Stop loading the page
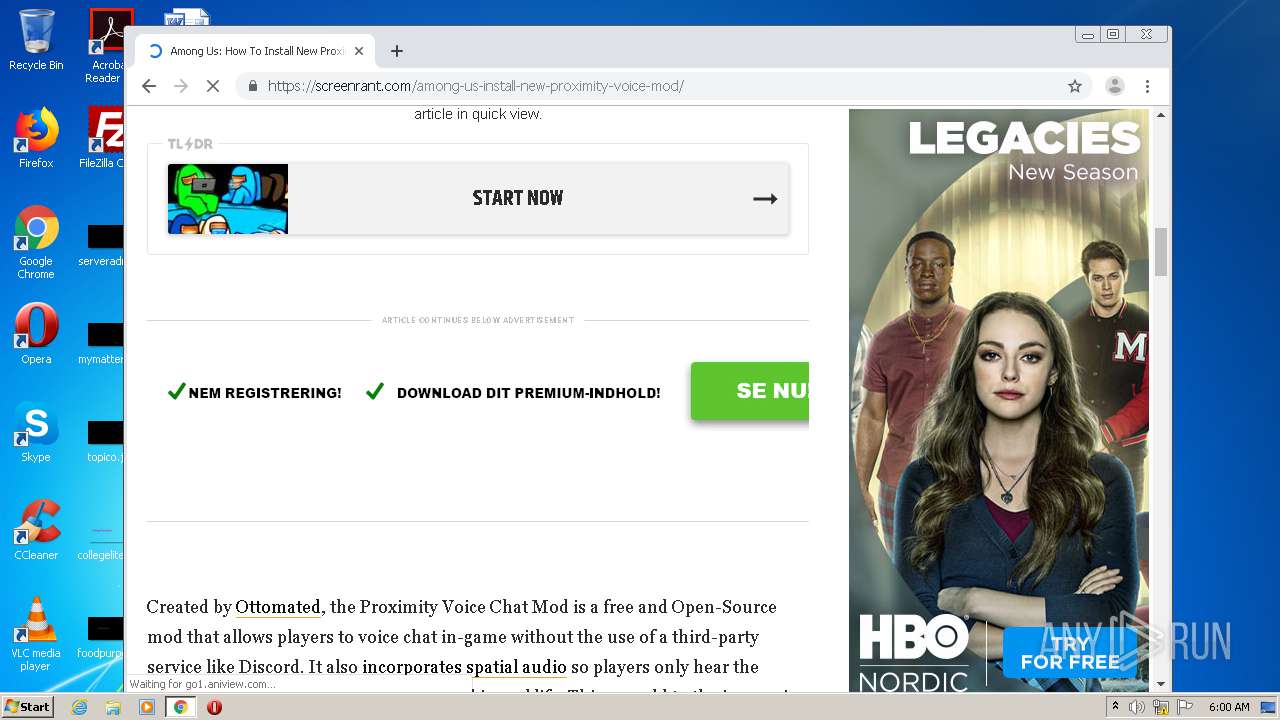 tap(212, 86)
